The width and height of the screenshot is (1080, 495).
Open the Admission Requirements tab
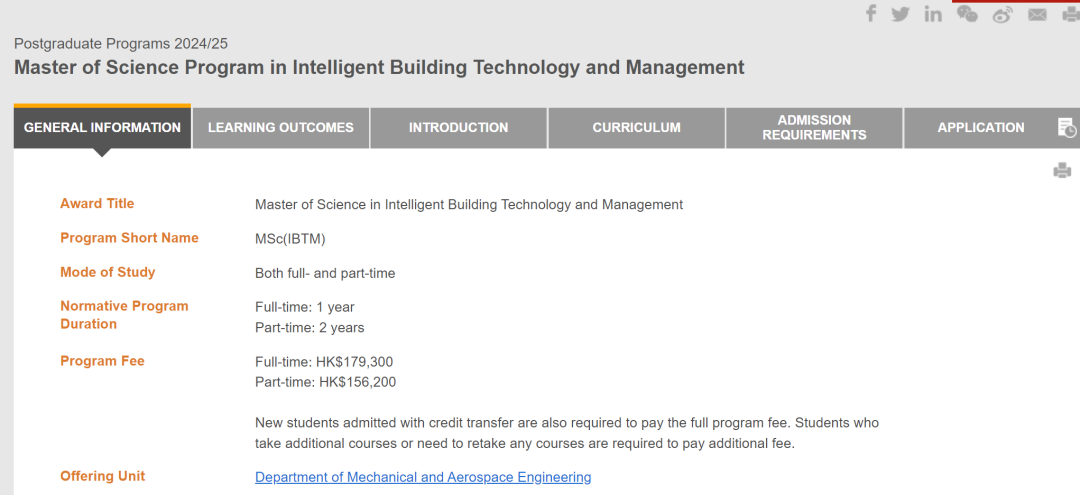point(814,128)
